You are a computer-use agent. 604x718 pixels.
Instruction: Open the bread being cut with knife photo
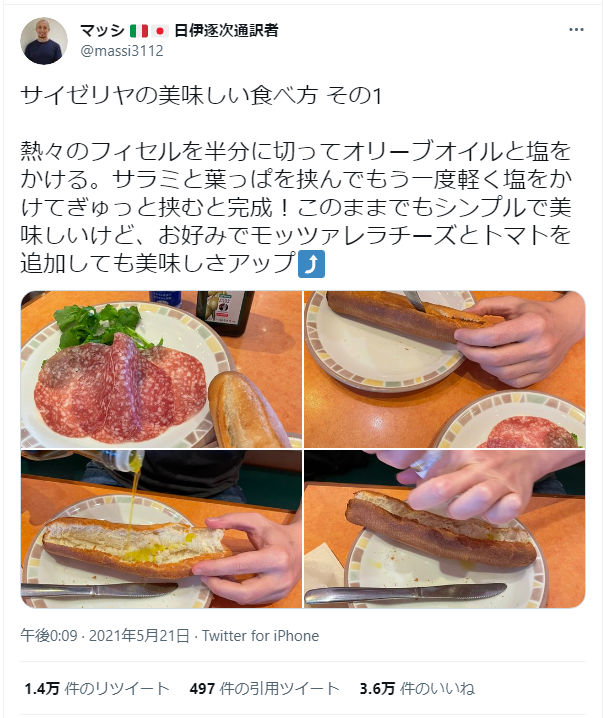[445, 369]
